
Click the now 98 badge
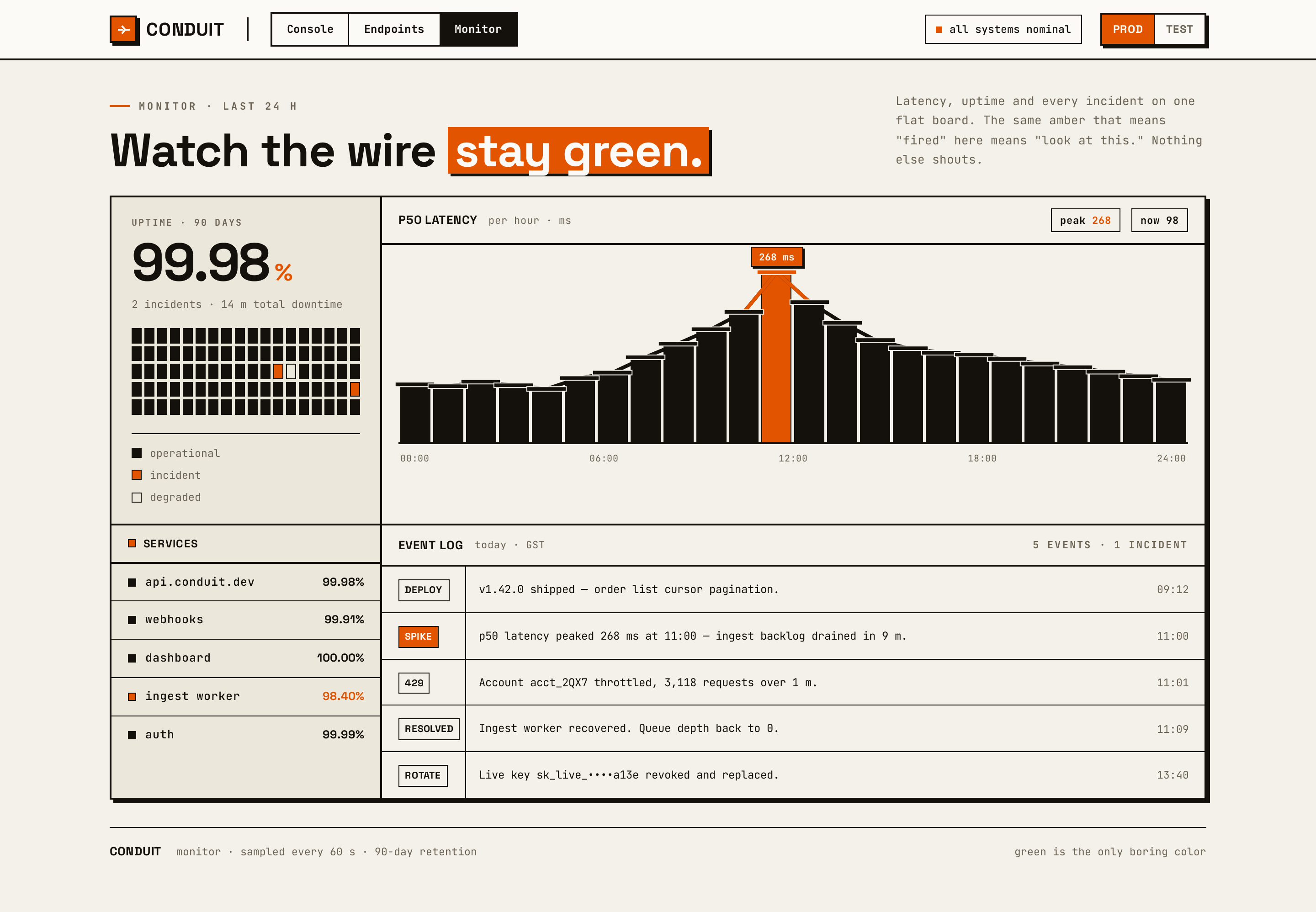[x=1159, y=221]
